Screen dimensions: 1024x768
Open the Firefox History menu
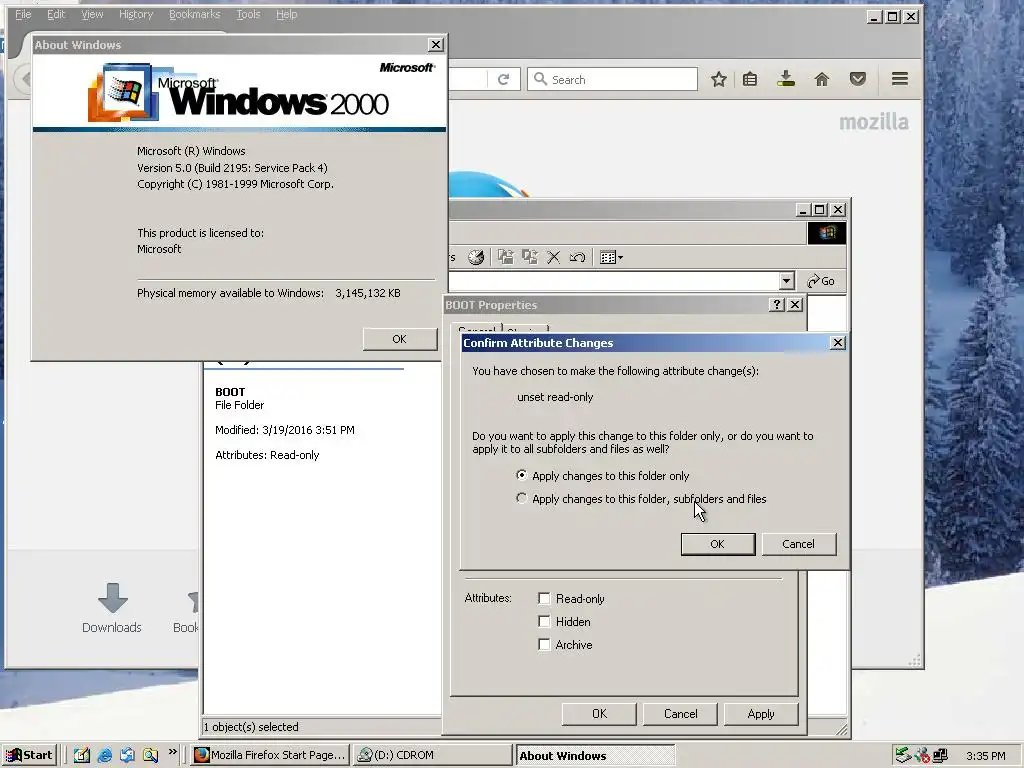tap(136, 14)
